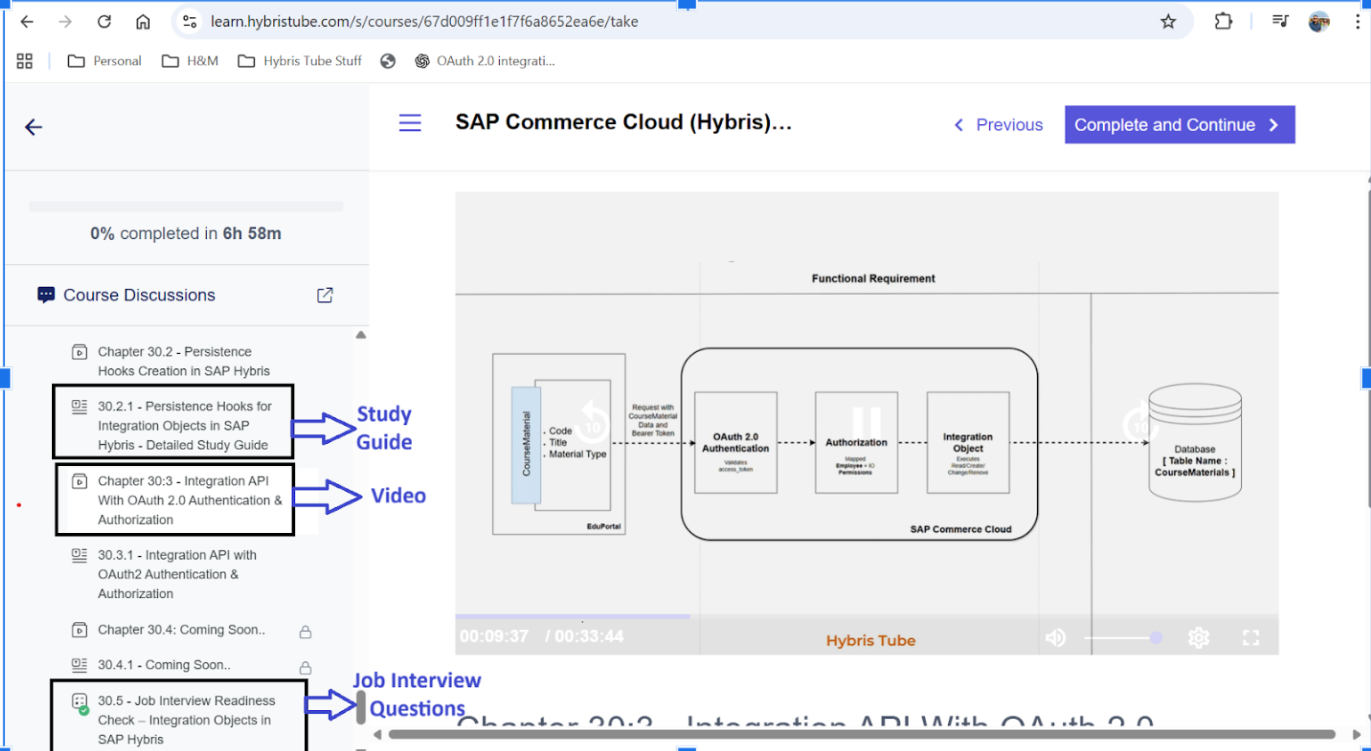Open Course Discussions in external window icon
1371x751 pixels.
pyautogui.click(x=325, y=295)
